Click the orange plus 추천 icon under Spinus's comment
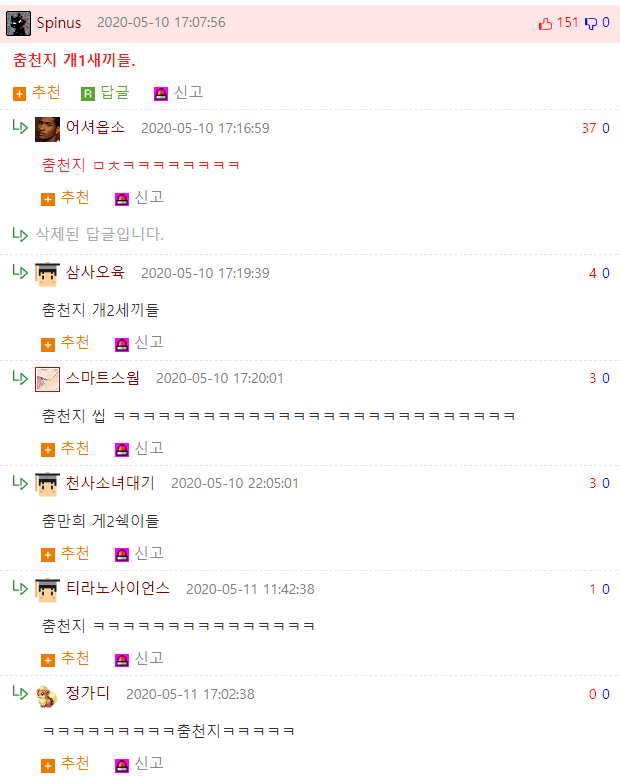Viewport: 620px width, 777px height. click(x=19, y=94)
